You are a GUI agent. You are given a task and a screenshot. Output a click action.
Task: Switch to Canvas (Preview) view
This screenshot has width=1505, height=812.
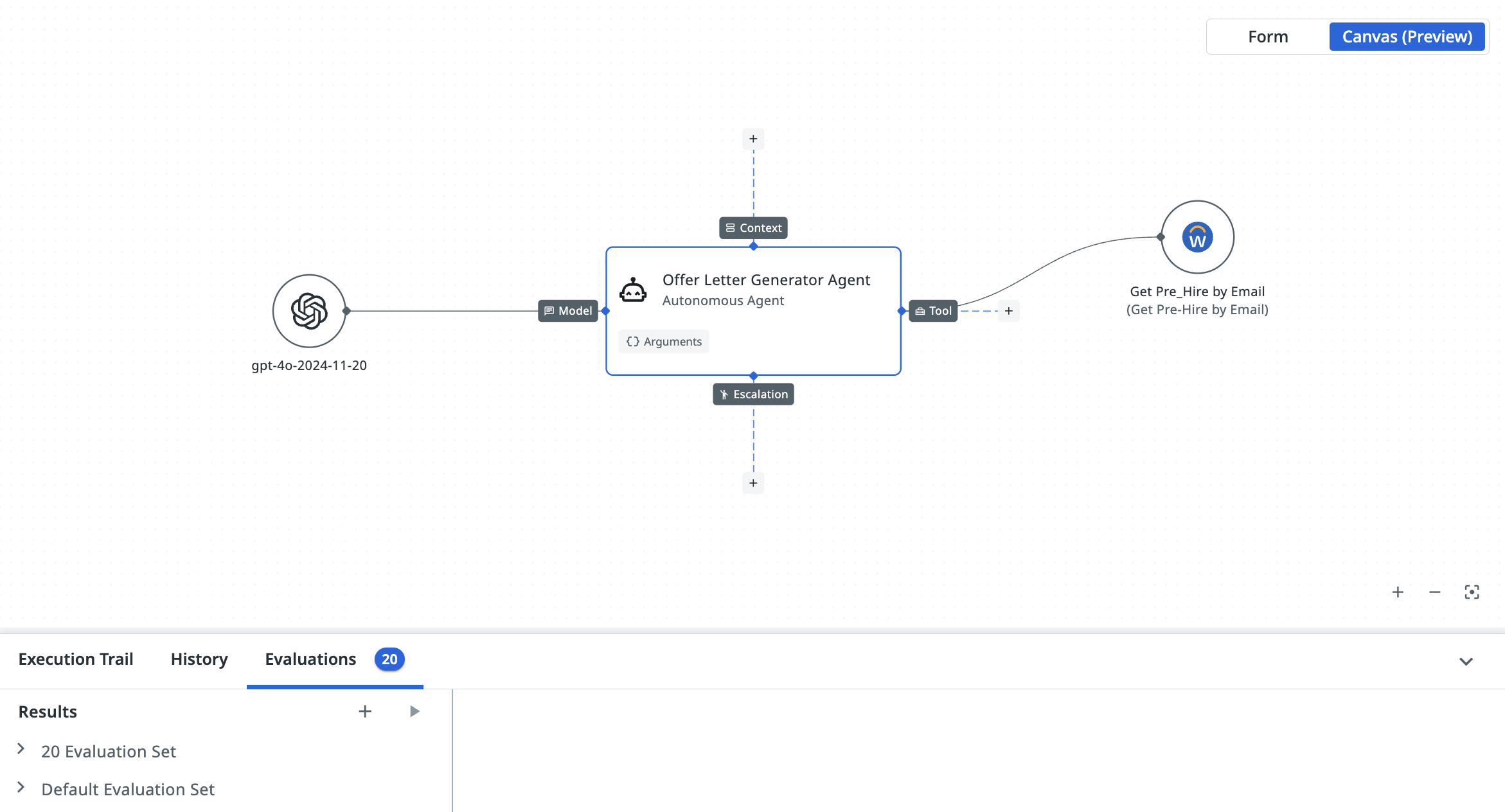[1407, 37]
